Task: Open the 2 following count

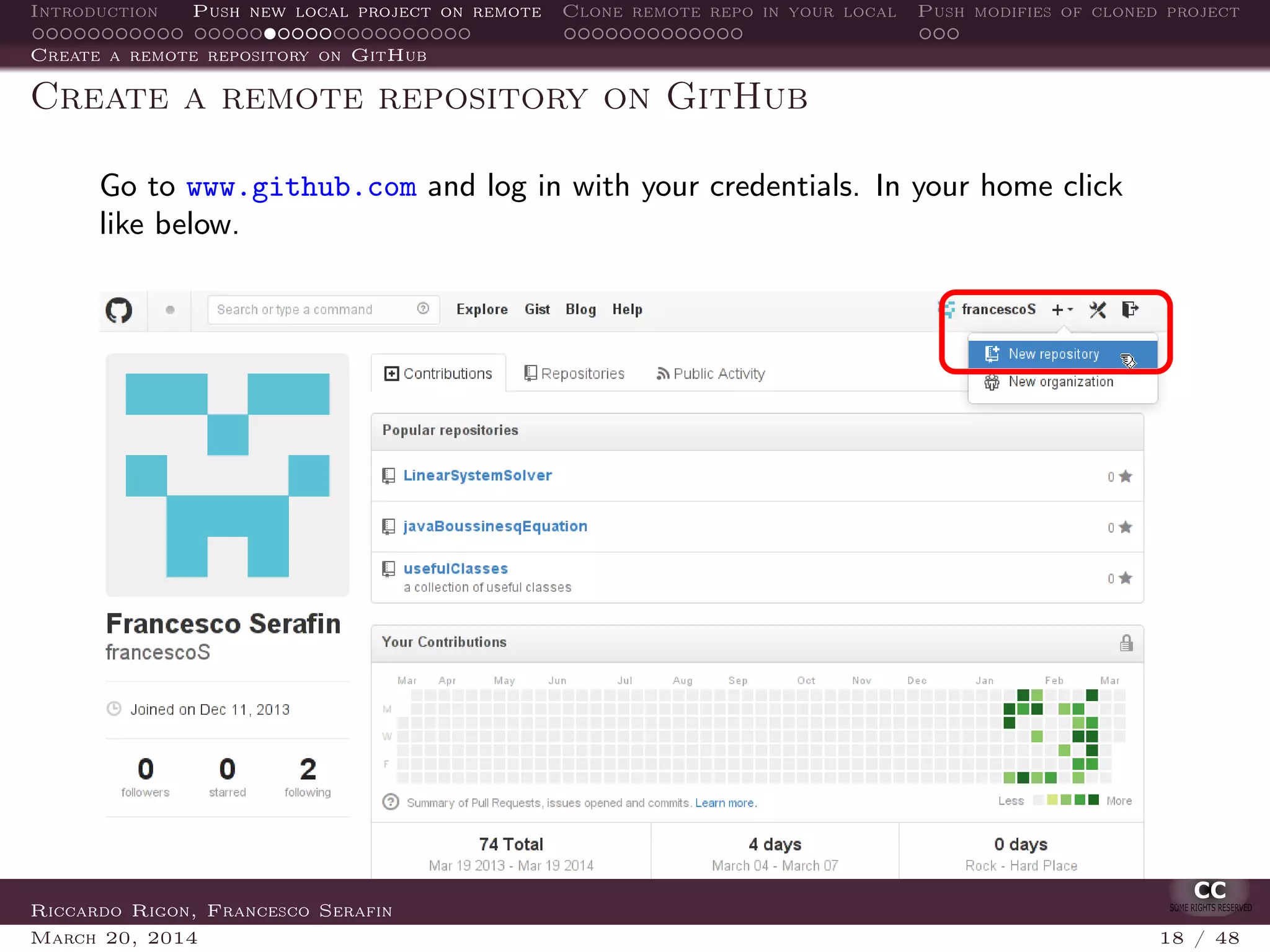Action: pos(308,777)
